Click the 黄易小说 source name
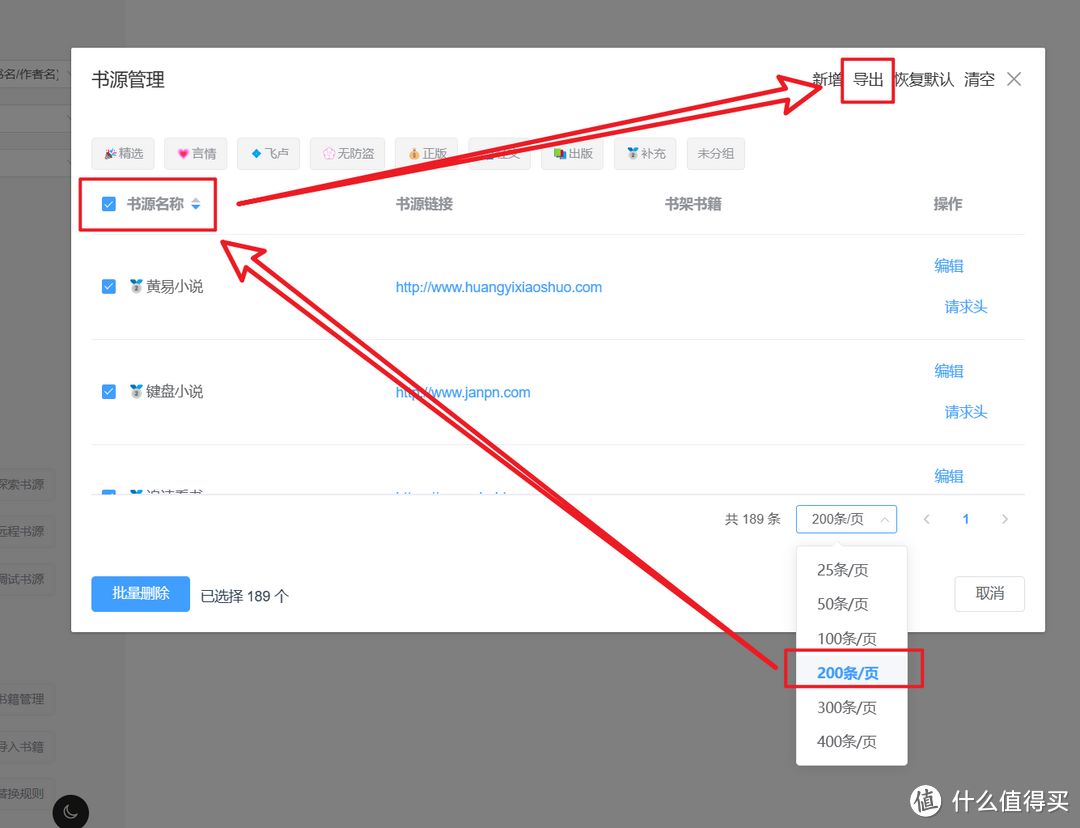 point(174,287)
